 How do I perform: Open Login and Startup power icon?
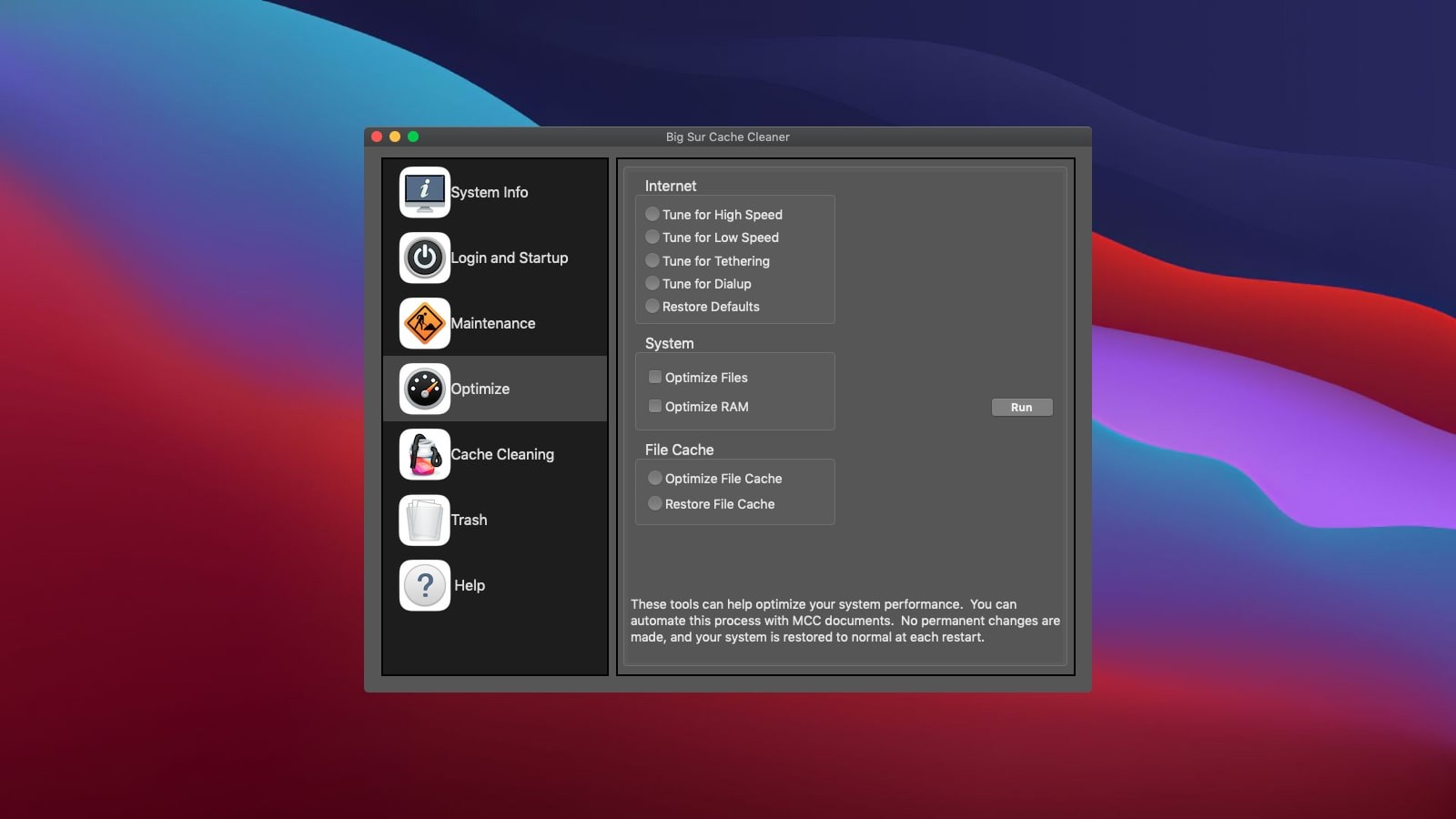(424, 258)
